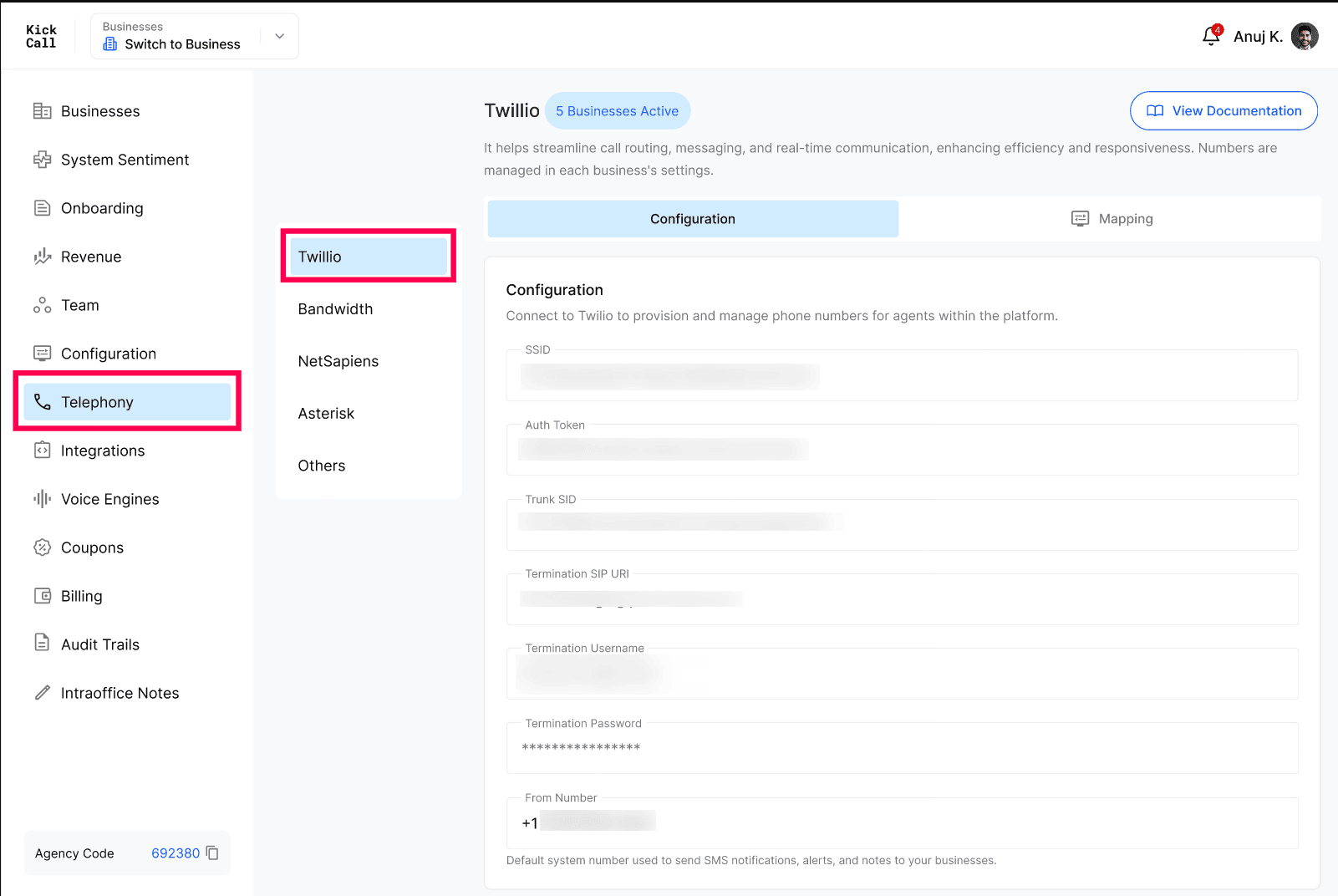Click the Twillio page heading
Image resolution: width=1338 pixels, height=896 pixels.
point(511,111)
